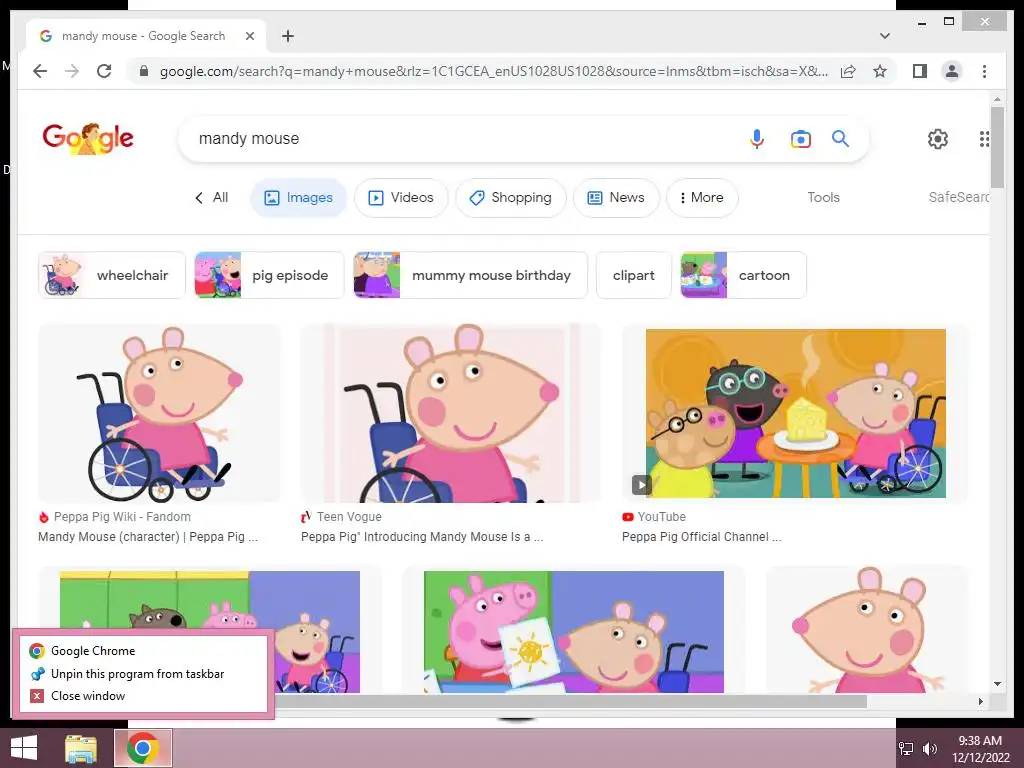
Task: Open File Explorer from the taskbar
Action: pos(81,748)
